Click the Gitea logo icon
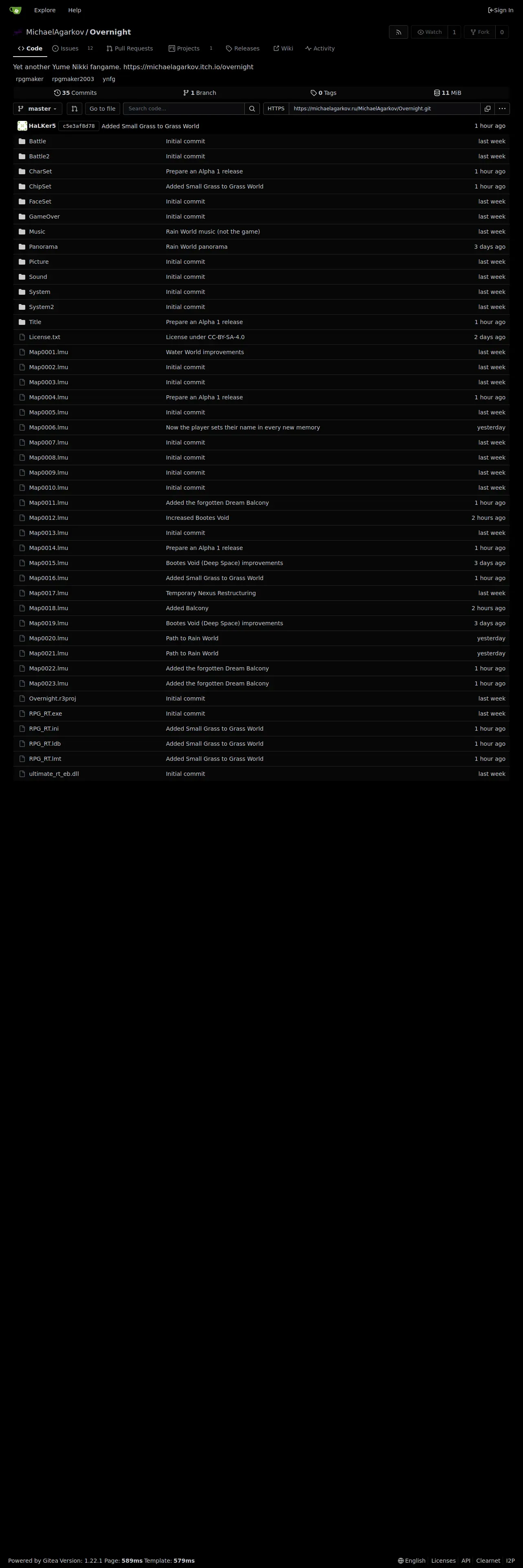523x1568 pixels. pos(15,10)
